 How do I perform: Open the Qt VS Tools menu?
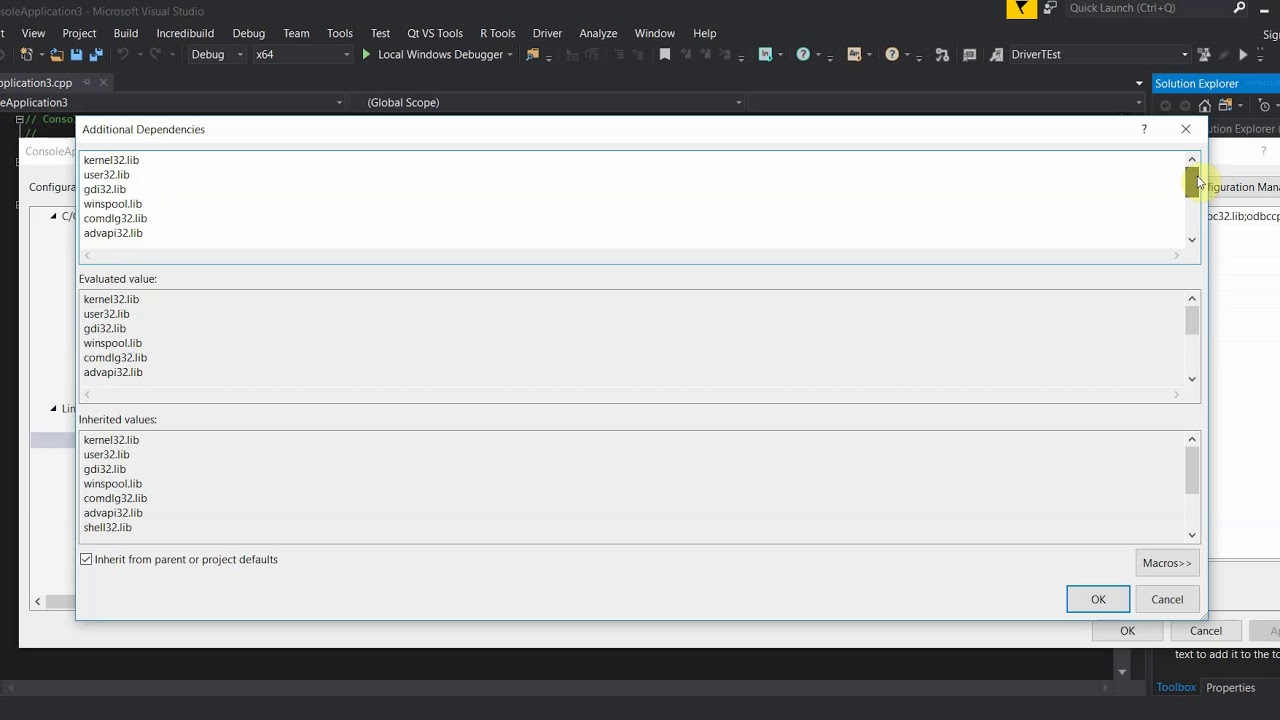[435, 33]
